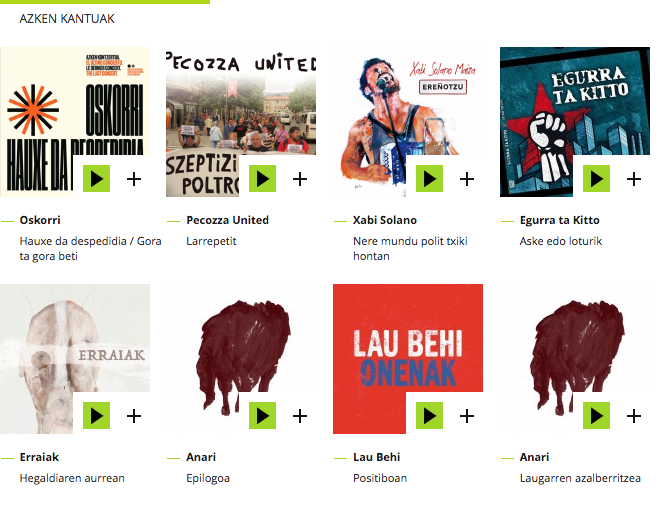Screen dimensions: 660x527
Task: Play Anari's Laugarren azalberritzea
Action: (596, 415)
